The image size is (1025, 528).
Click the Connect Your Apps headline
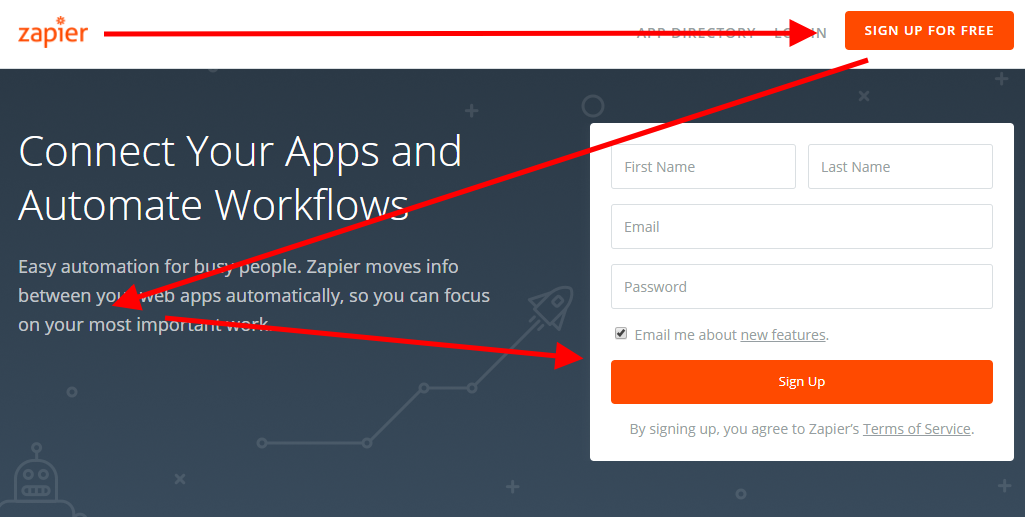point(240,177)
